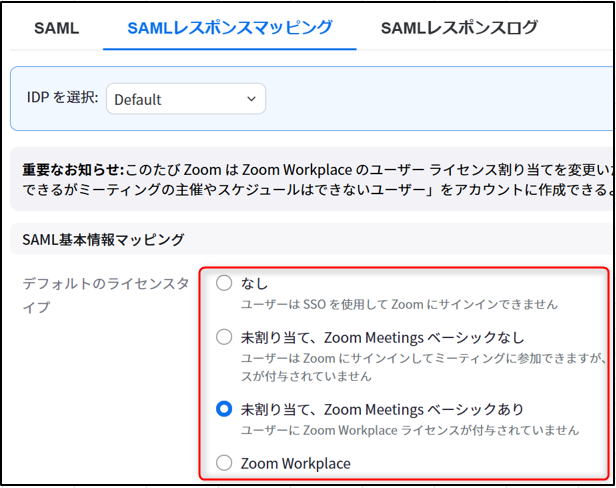Open the SAMLレスポンスログ tab
Image resolution: width=616 pixels, height=488 pixels.
pyautogui.click(x=459, y=28)
